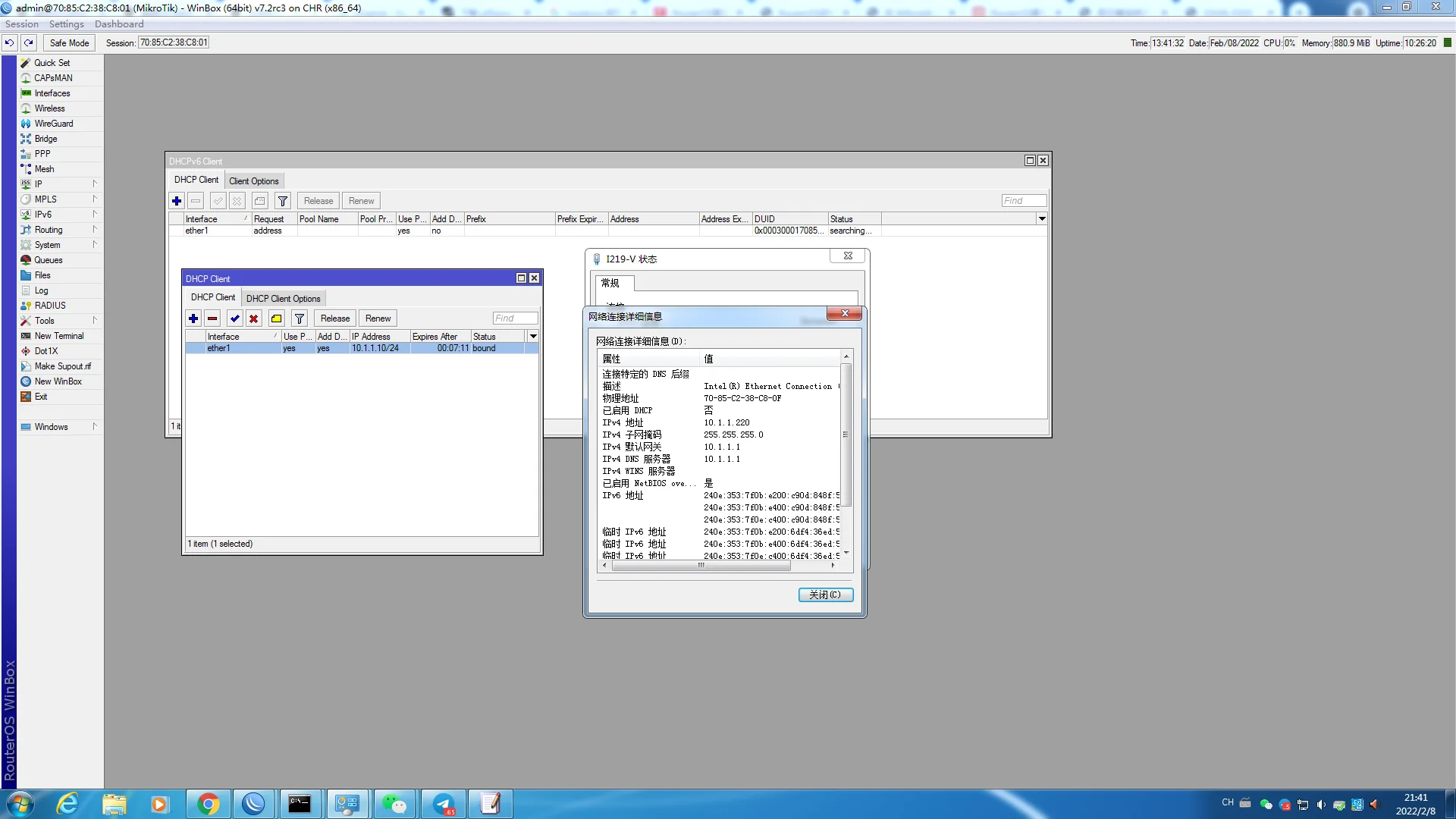Expand the IP submenu arrow
Viewport: 1456px width, 819px height.
pos(95,184)
